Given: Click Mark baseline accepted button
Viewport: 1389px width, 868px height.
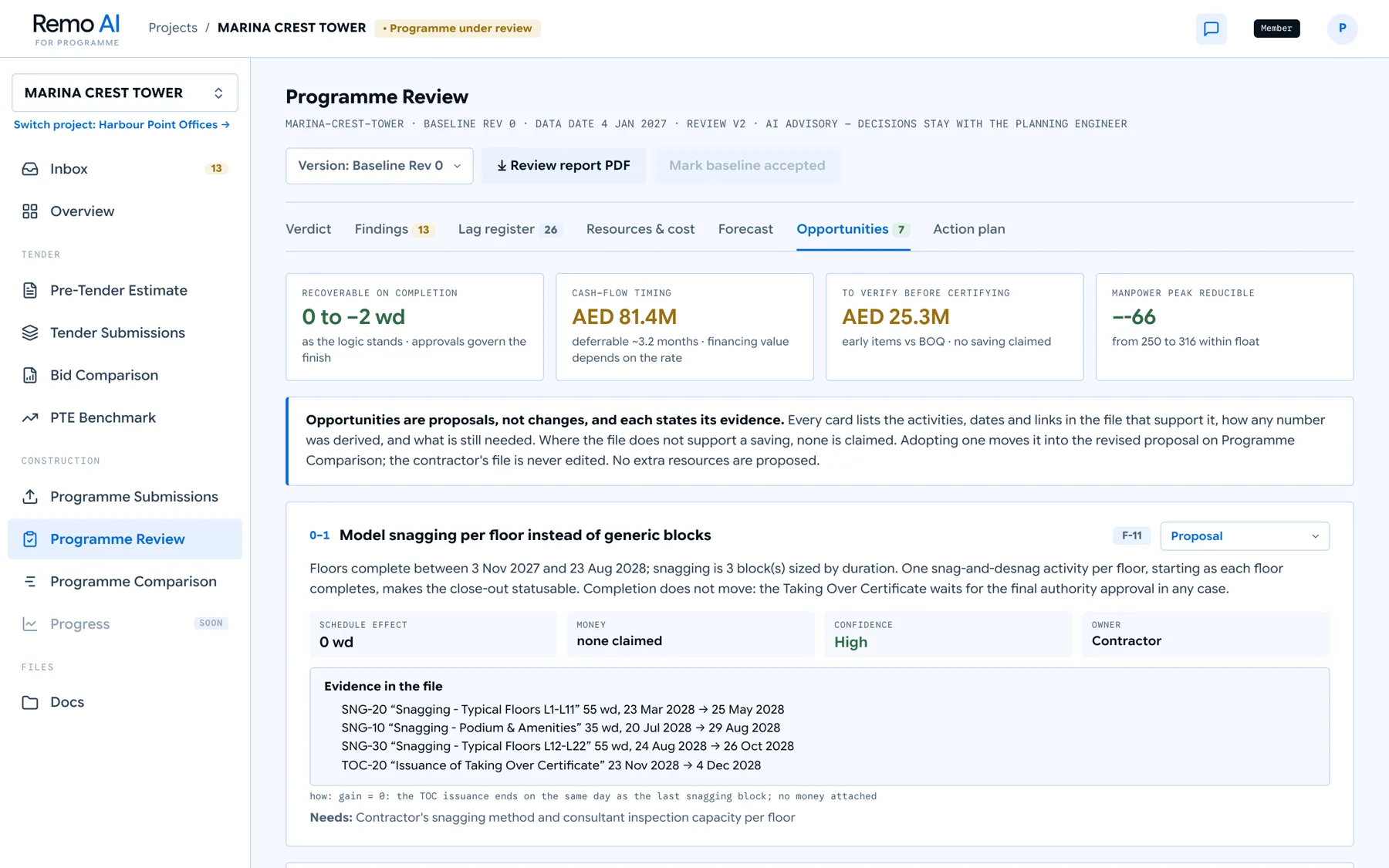Looking at the screenshot, I should (746, 166).
